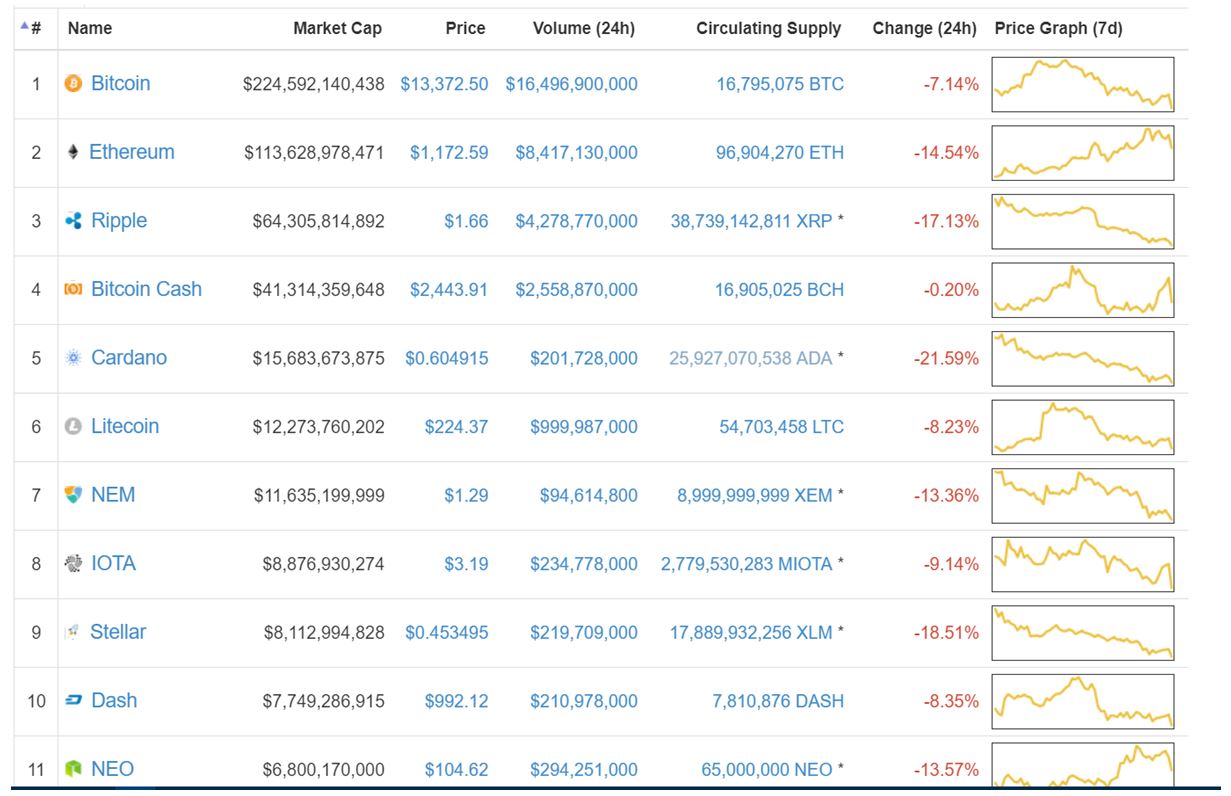Sort ascending by rank number arrow
Image resolution: width=1231 pixels, height=796 pixels.
click(x=24, y=27)
